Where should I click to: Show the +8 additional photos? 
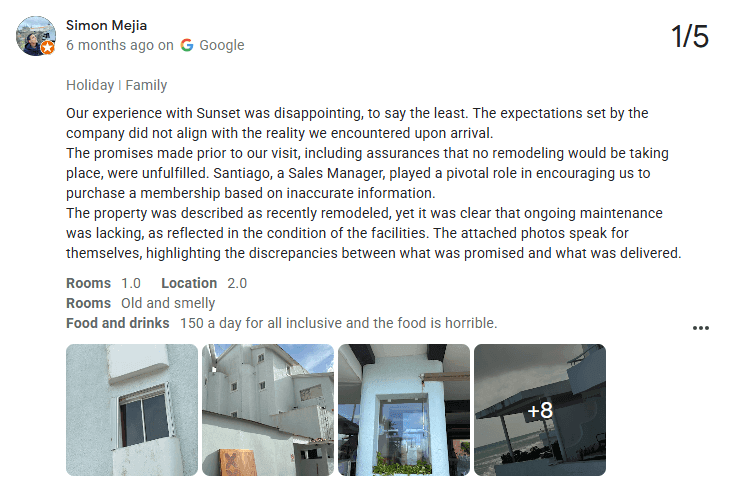[540, 410]
